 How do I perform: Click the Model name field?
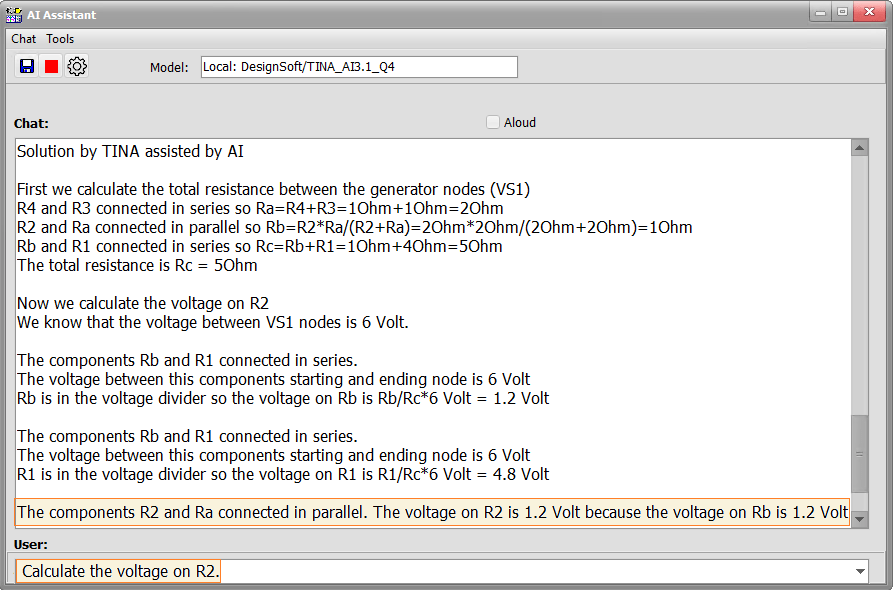(359, 67)
